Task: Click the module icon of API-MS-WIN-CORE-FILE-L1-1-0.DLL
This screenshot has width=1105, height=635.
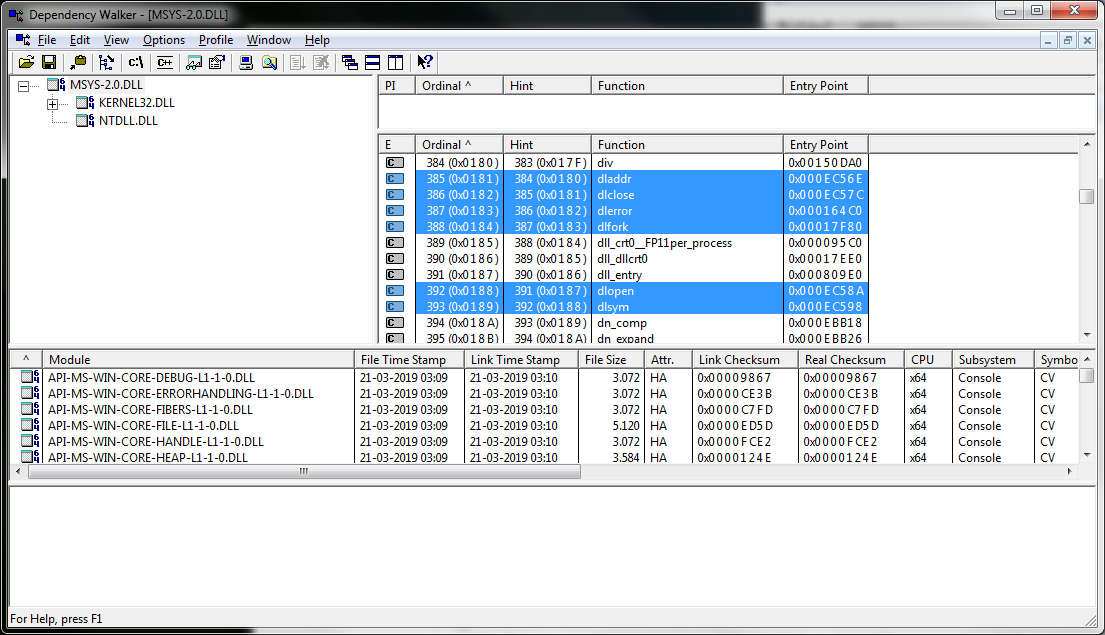Action: (30, 425)
